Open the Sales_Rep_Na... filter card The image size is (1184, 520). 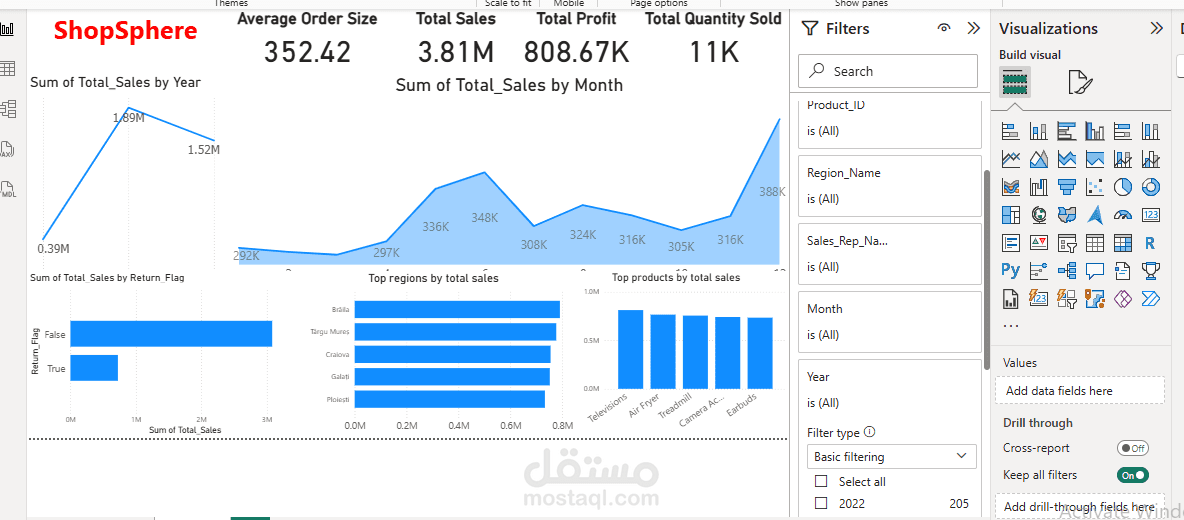tap(890, 254)
